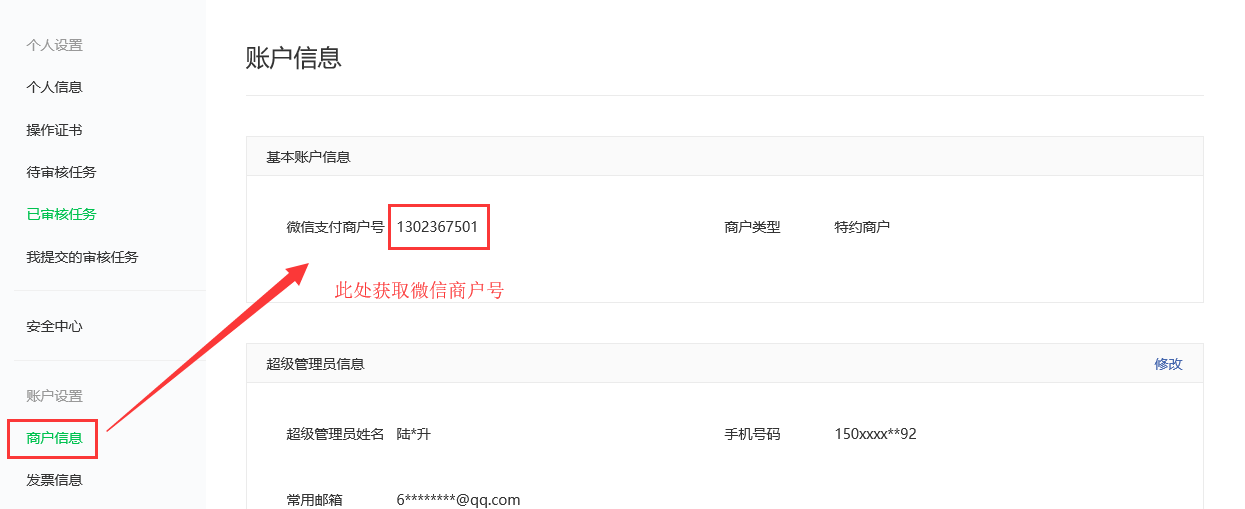Select 商户信息 under 账户设置
This screenshot has width=1245, height=509.
54,438
